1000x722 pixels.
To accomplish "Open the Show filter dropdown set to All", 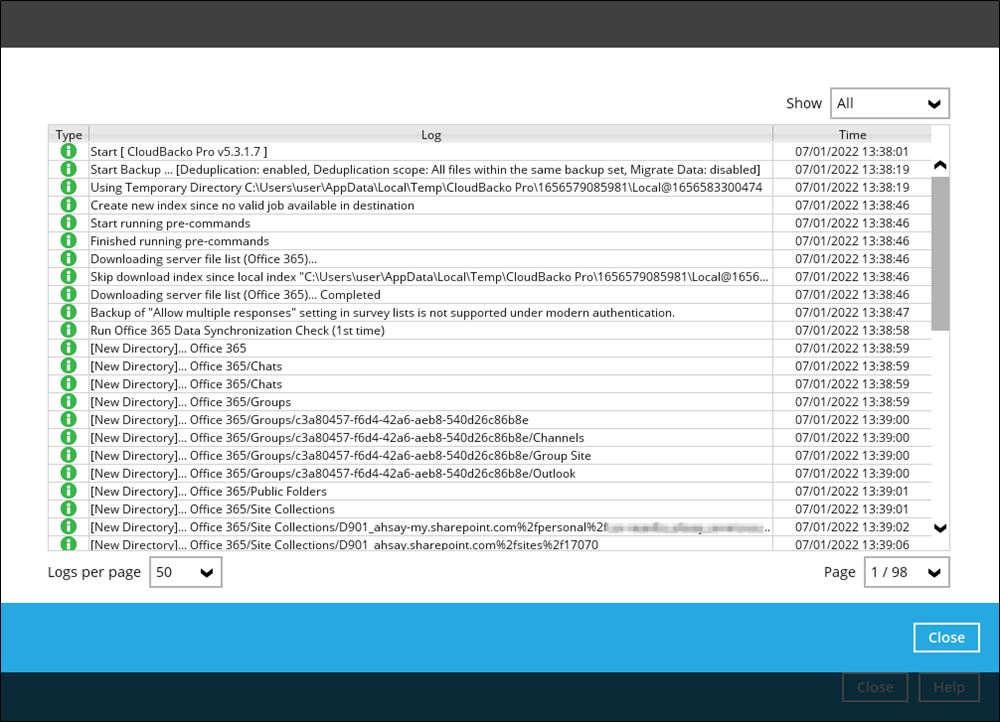I will point(889,103).
